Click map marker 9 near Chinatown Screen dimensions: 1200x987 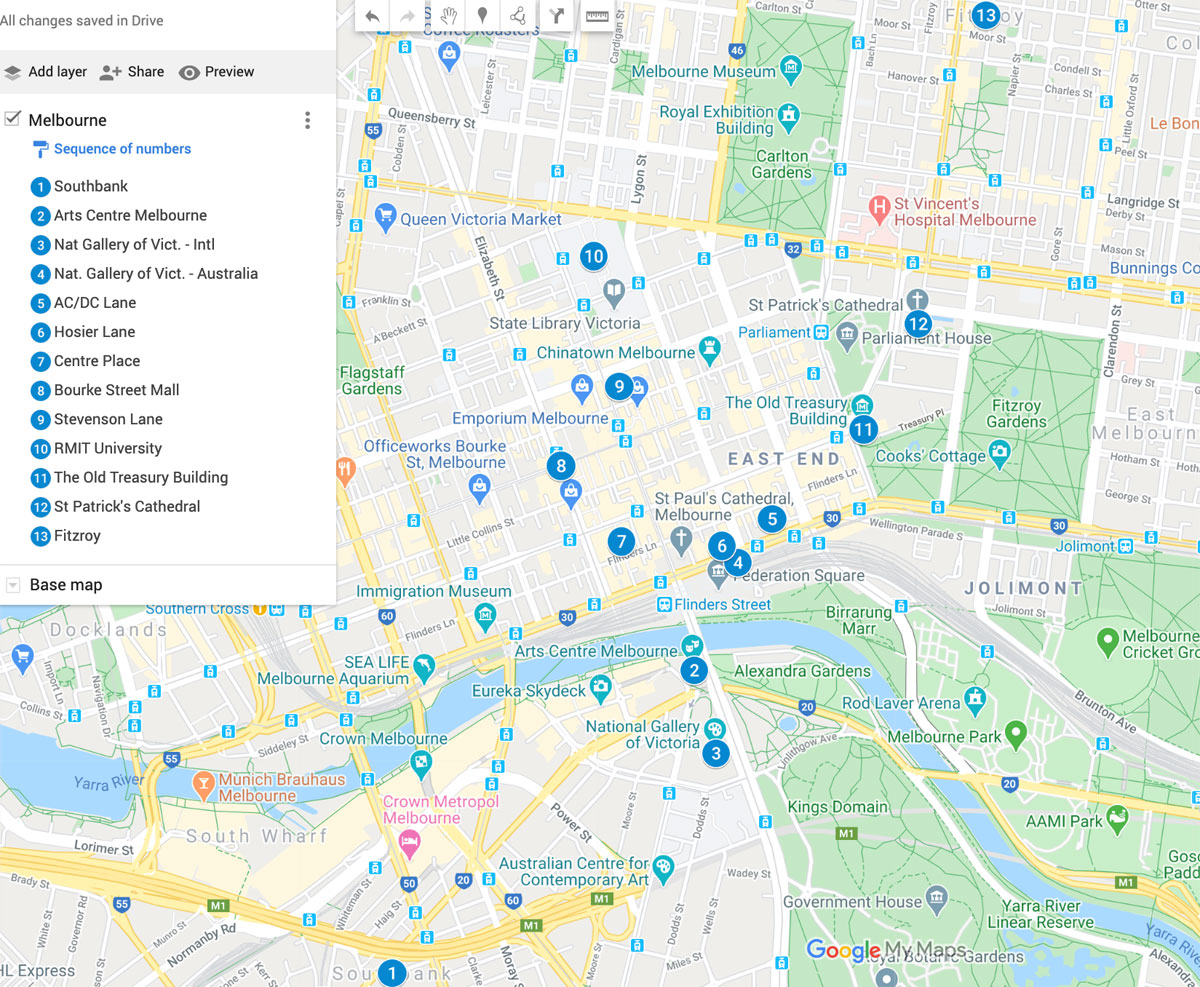point(619,385)
